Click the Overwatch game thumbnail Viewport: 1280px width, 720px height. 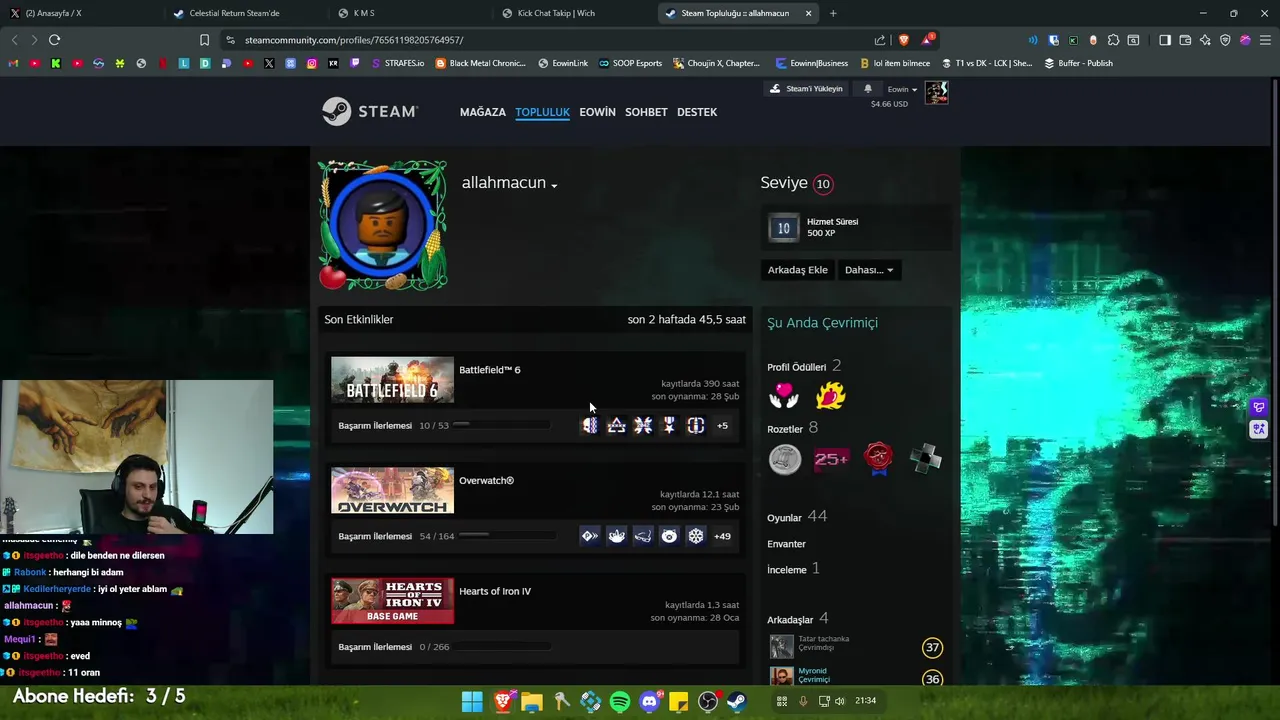(x=392, y=491)
